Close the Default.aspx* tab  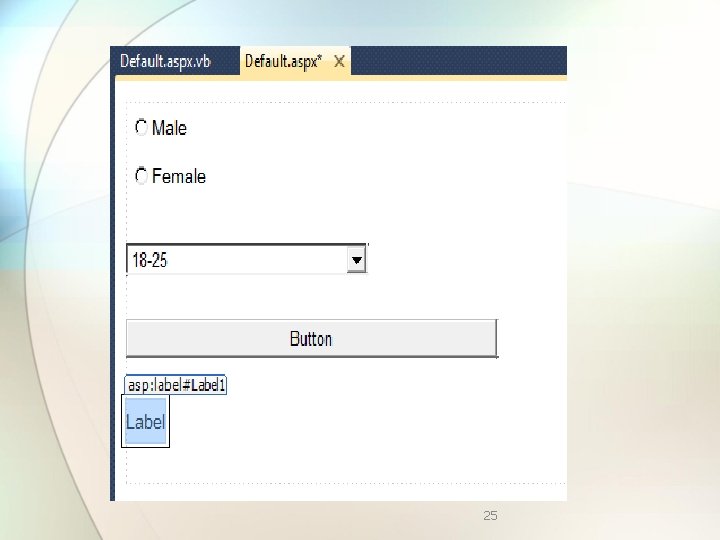339,62
